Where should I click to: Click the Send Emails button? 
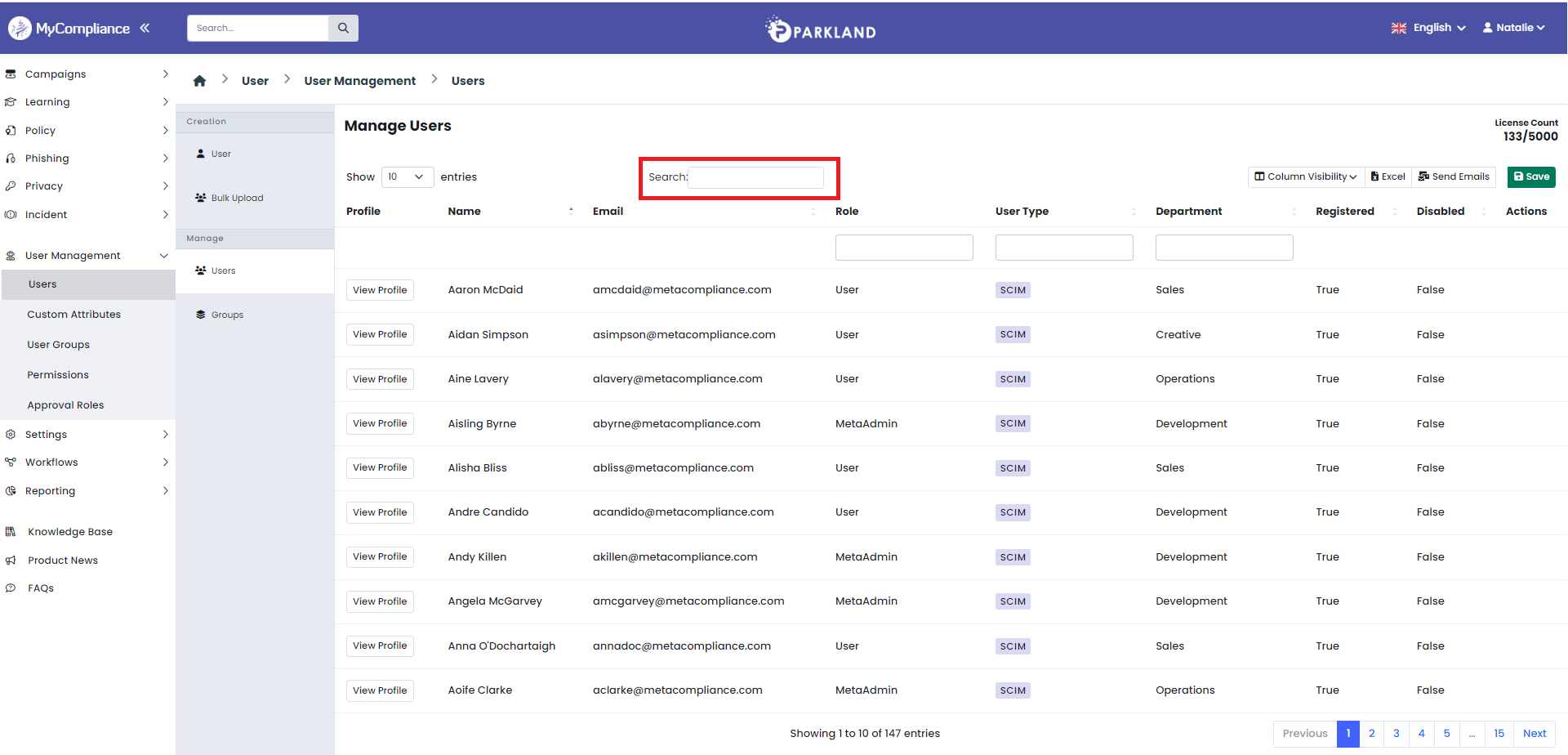1454,176
